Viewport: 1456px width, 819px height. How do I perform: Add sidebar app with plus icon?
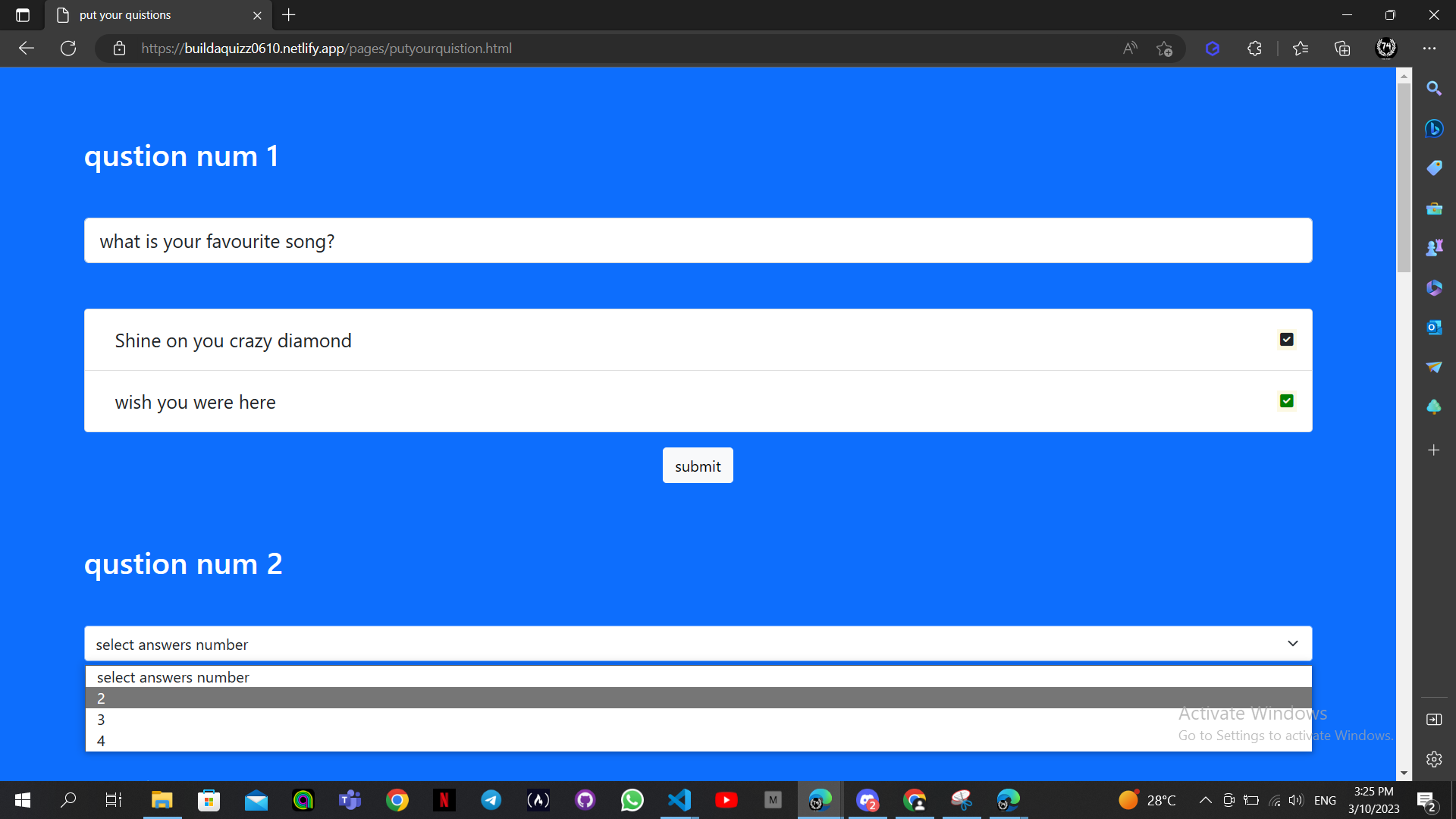[x=1434, y=450]
